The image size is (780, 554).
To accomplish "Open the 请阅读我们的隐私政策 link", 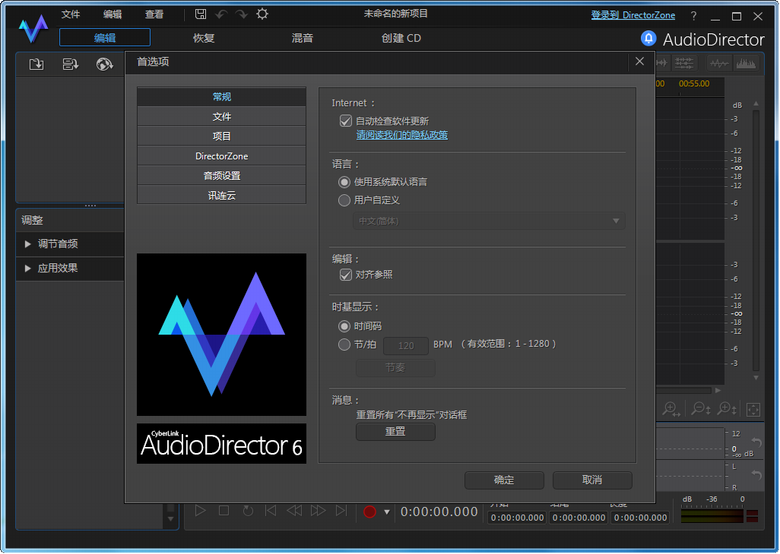I will pyautogui.click(x=402, y=134).
